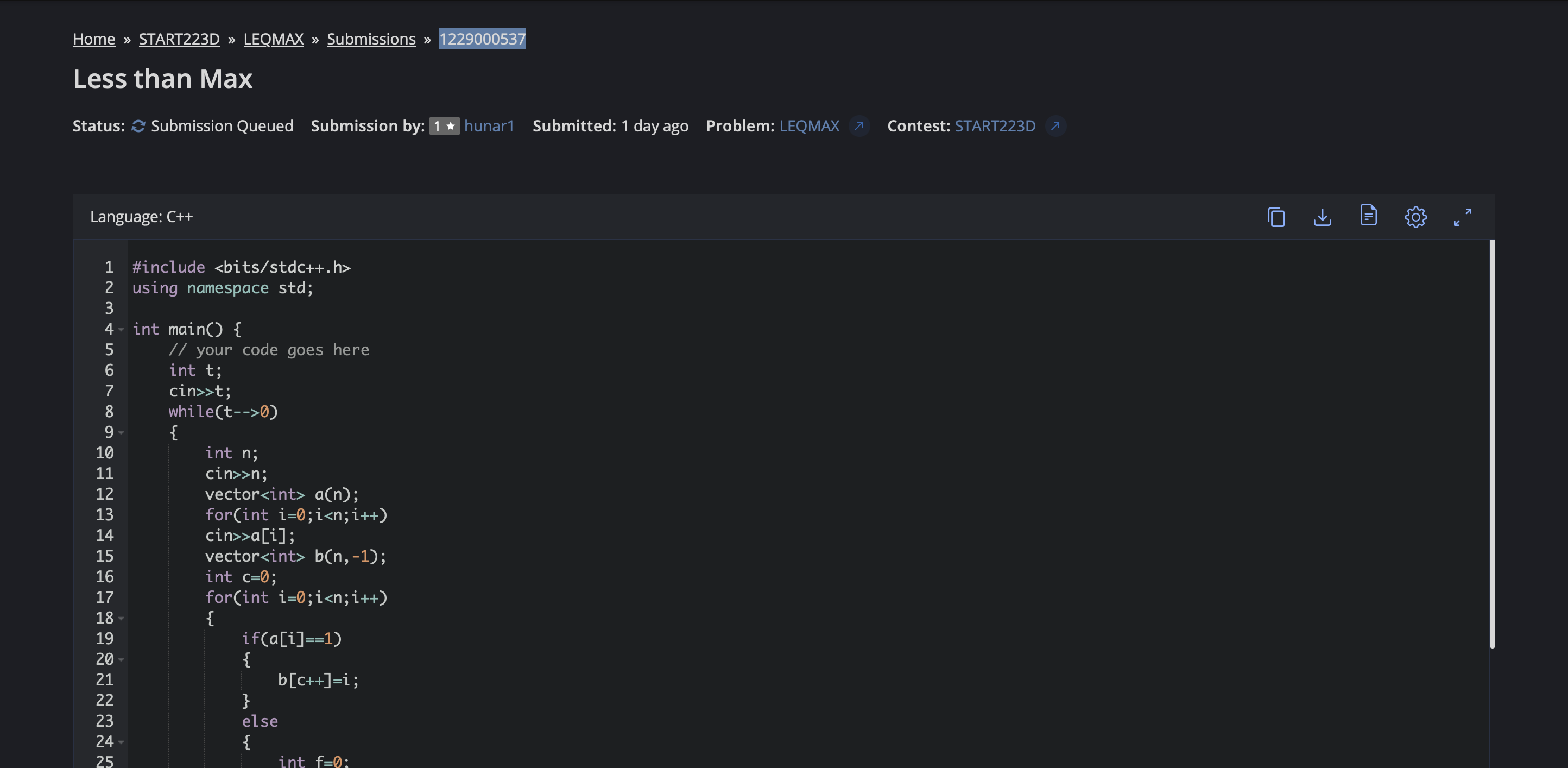
Task: Click the refresh status icon
Action: pyautogui.click(x=138, y=126)
